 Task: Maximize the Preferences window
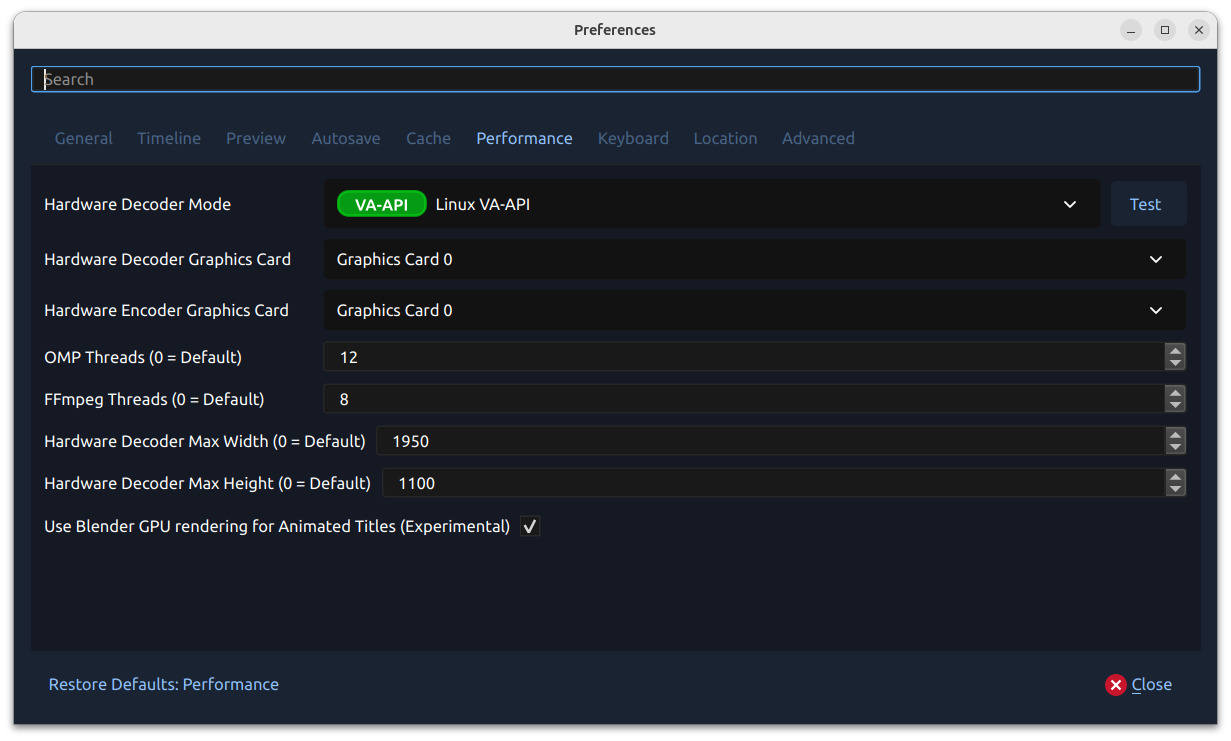(x=1165, y=30)
